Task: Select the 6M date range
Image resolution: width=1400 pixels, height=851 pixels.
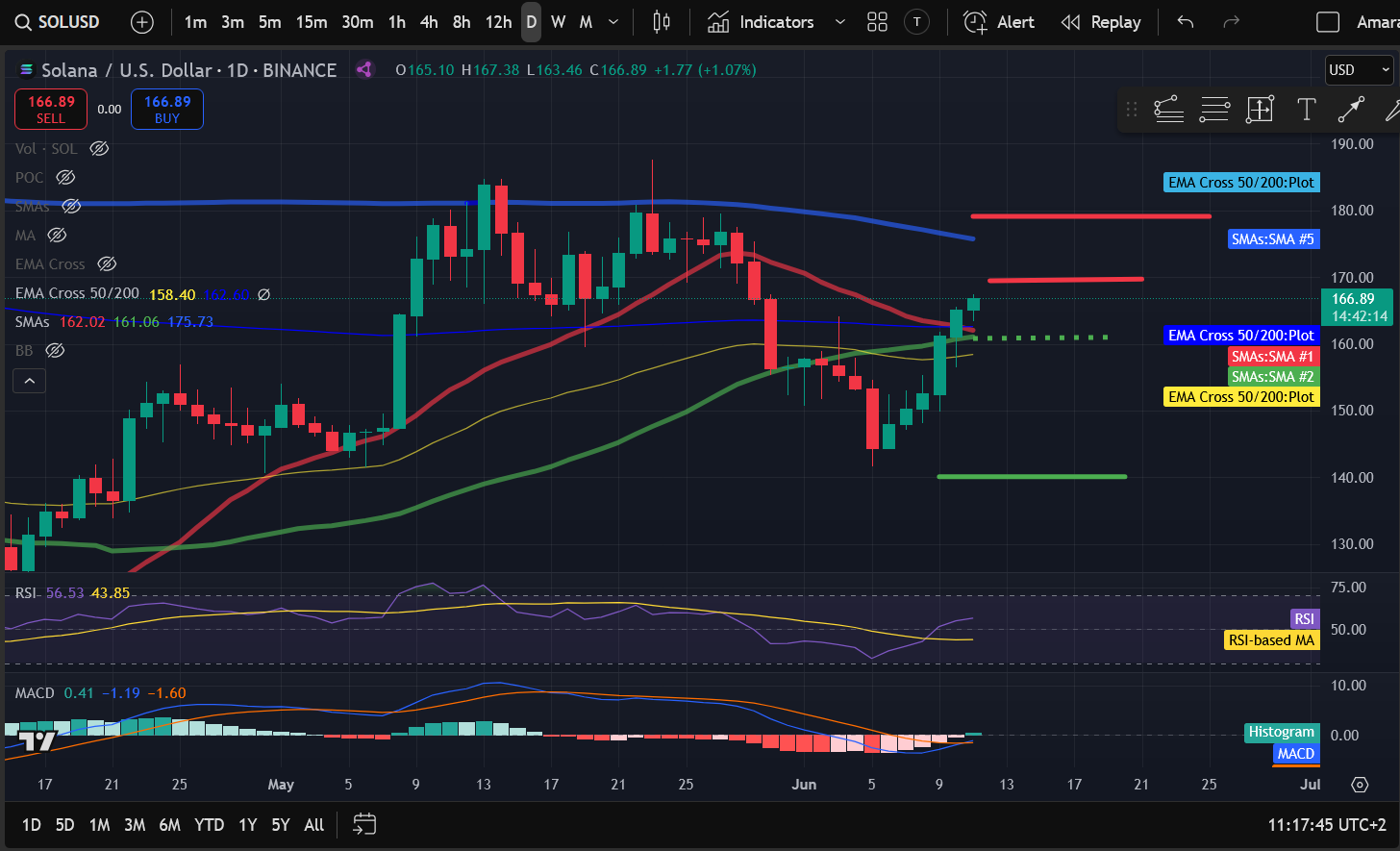Action: [169, 825]
